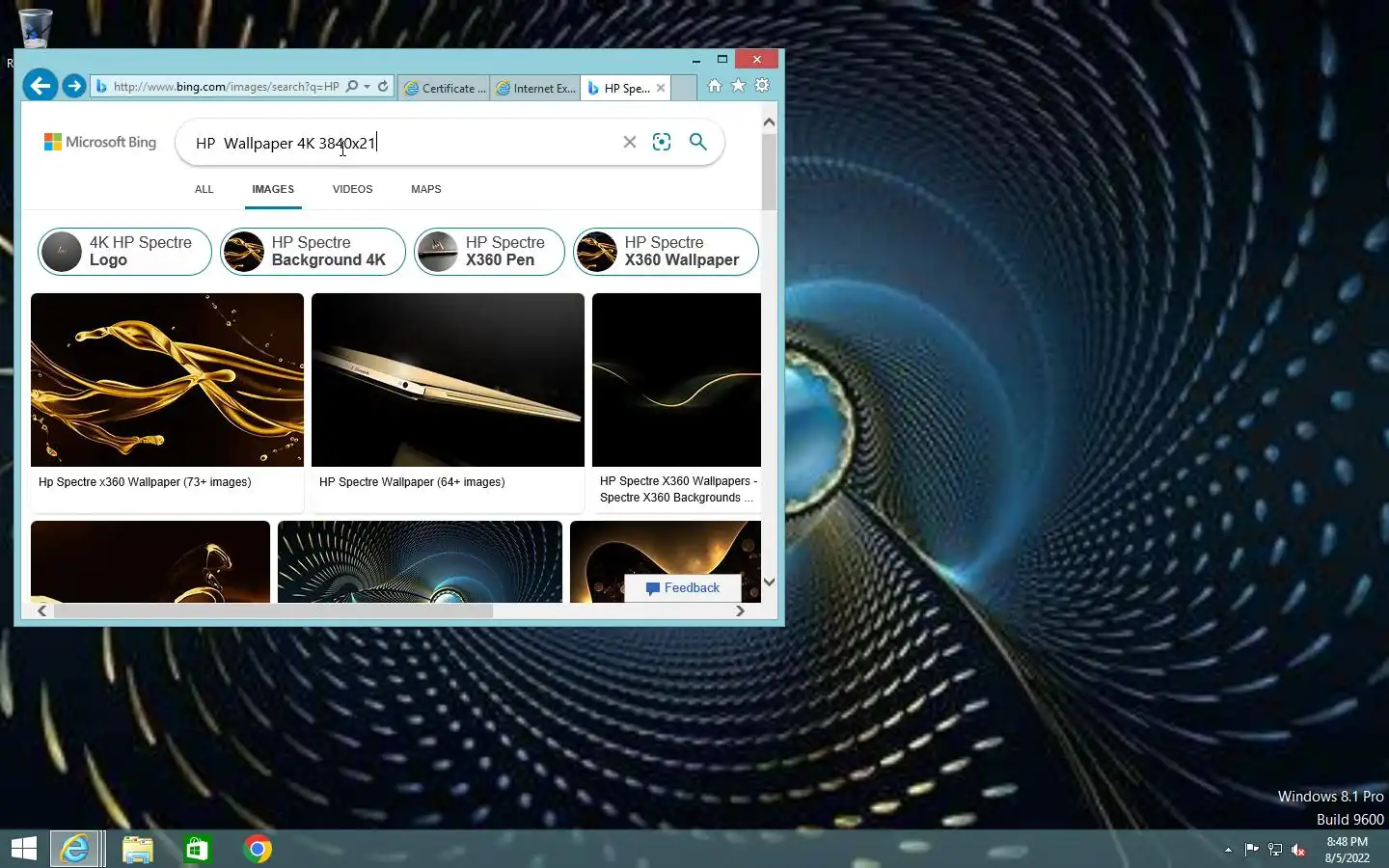Launch Google Chrome from the taskbar
The width and height of the screenshot is (1389, 868).
(x=258, y=849)
